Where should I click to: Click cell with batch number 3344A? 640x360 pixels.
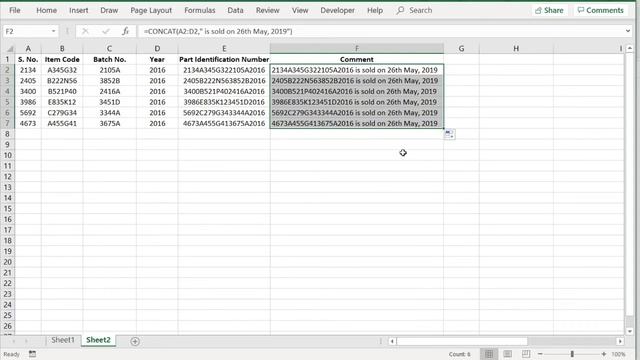click(109, 113)
